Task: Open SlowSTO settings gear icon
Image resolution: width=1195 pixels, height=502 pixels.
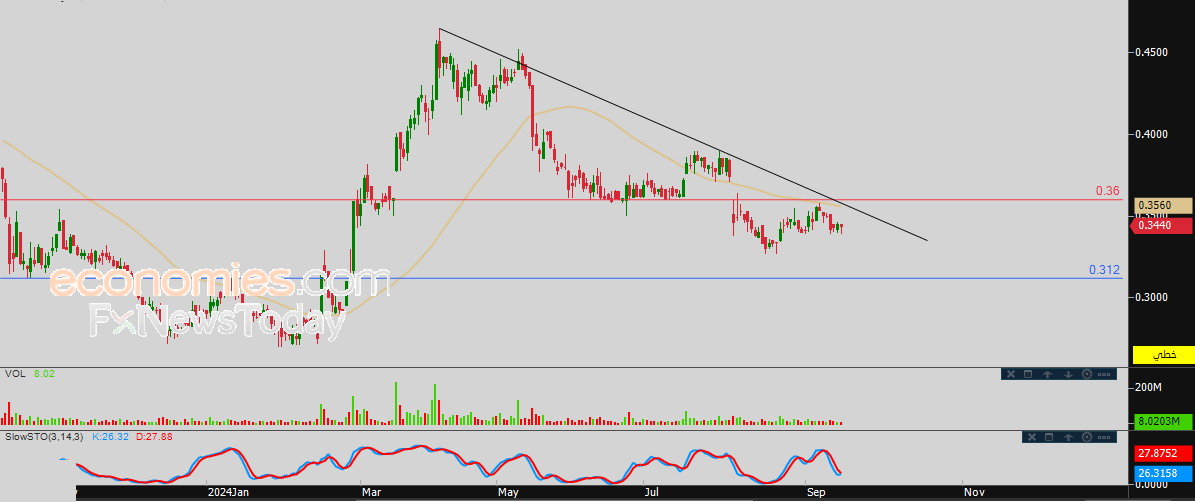Action: coord(1087,437)
